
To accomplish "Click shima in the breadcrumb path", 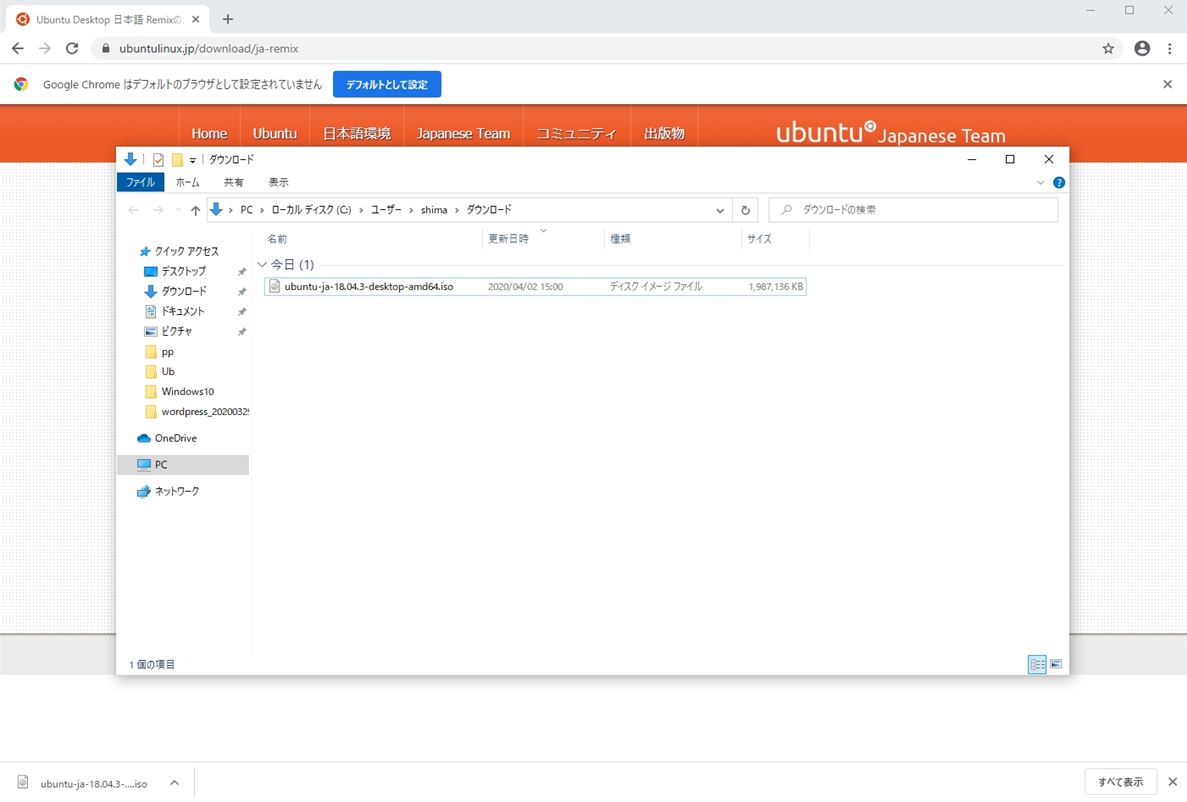I will click(x=434, y=210).
